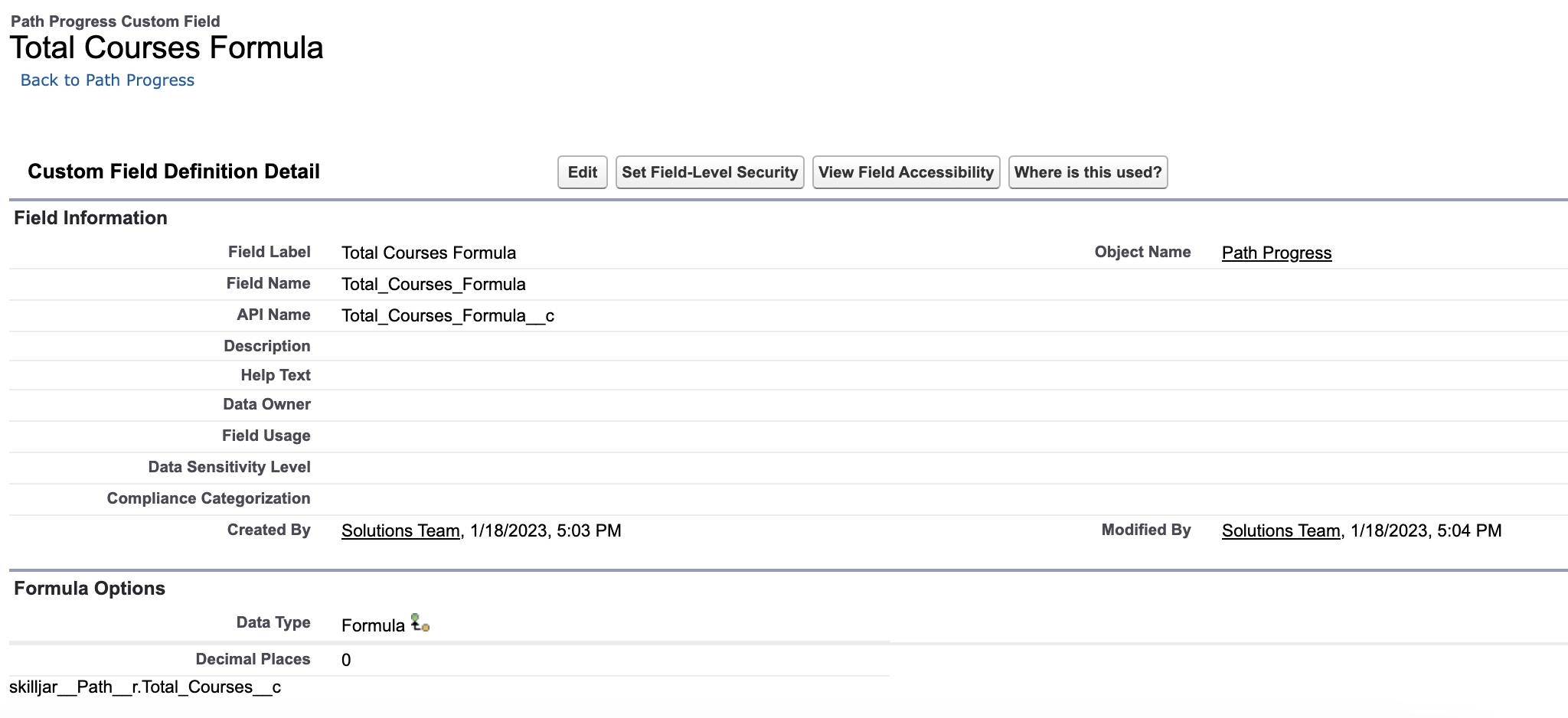
Task: Click the Field Name value Total_Courses_Formula
Action: pyautogui.click(x=433, y=285)
